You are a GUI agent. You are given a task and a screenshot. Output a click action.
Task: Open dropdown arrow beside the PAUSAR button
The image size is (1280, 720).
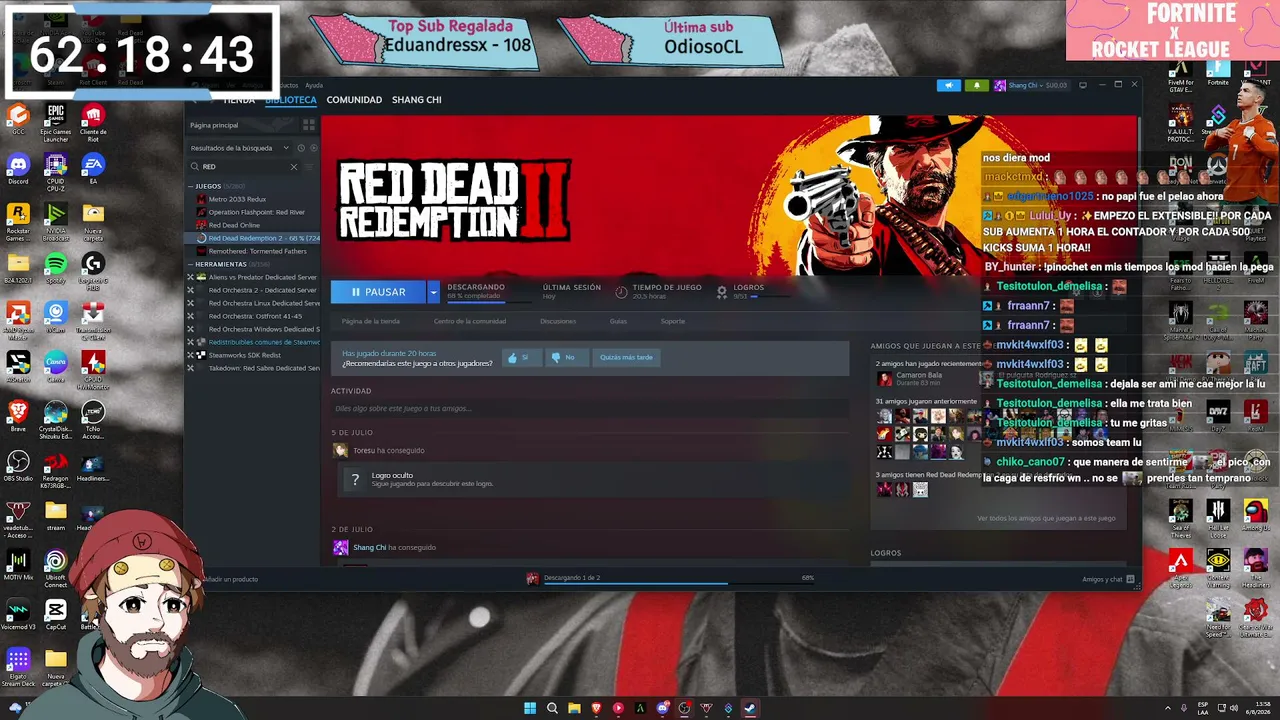(x=433, y=292)
